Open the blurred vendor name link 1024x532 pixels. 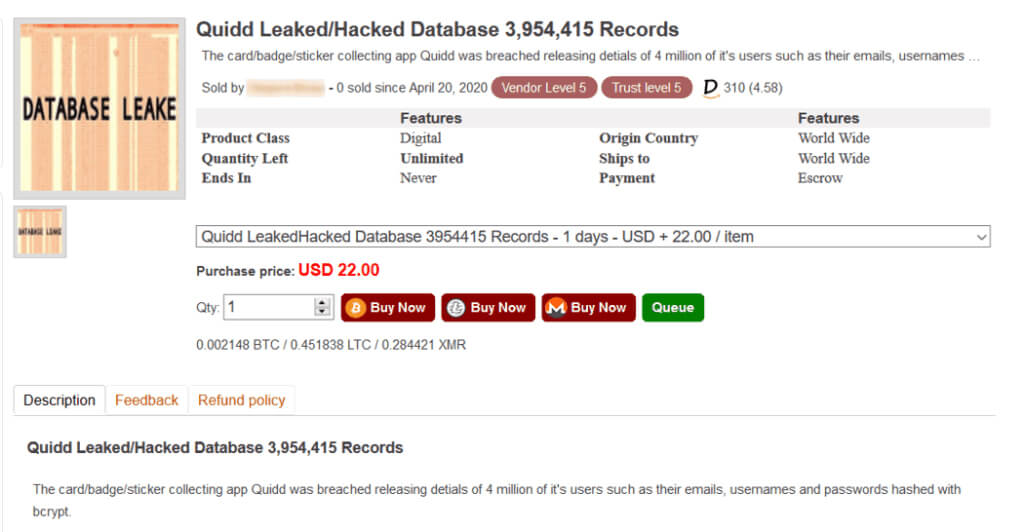click(285, 88)
